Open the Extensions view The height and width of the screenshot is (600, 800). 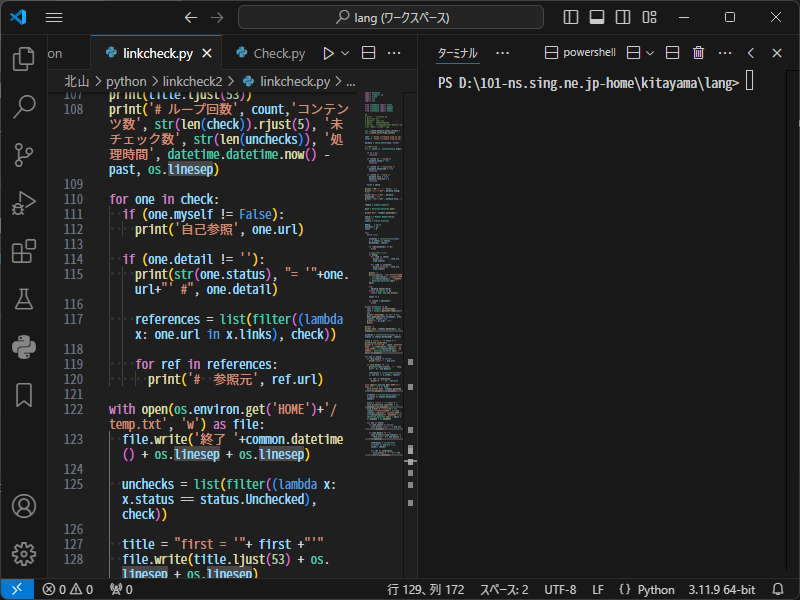pos(23,251)
